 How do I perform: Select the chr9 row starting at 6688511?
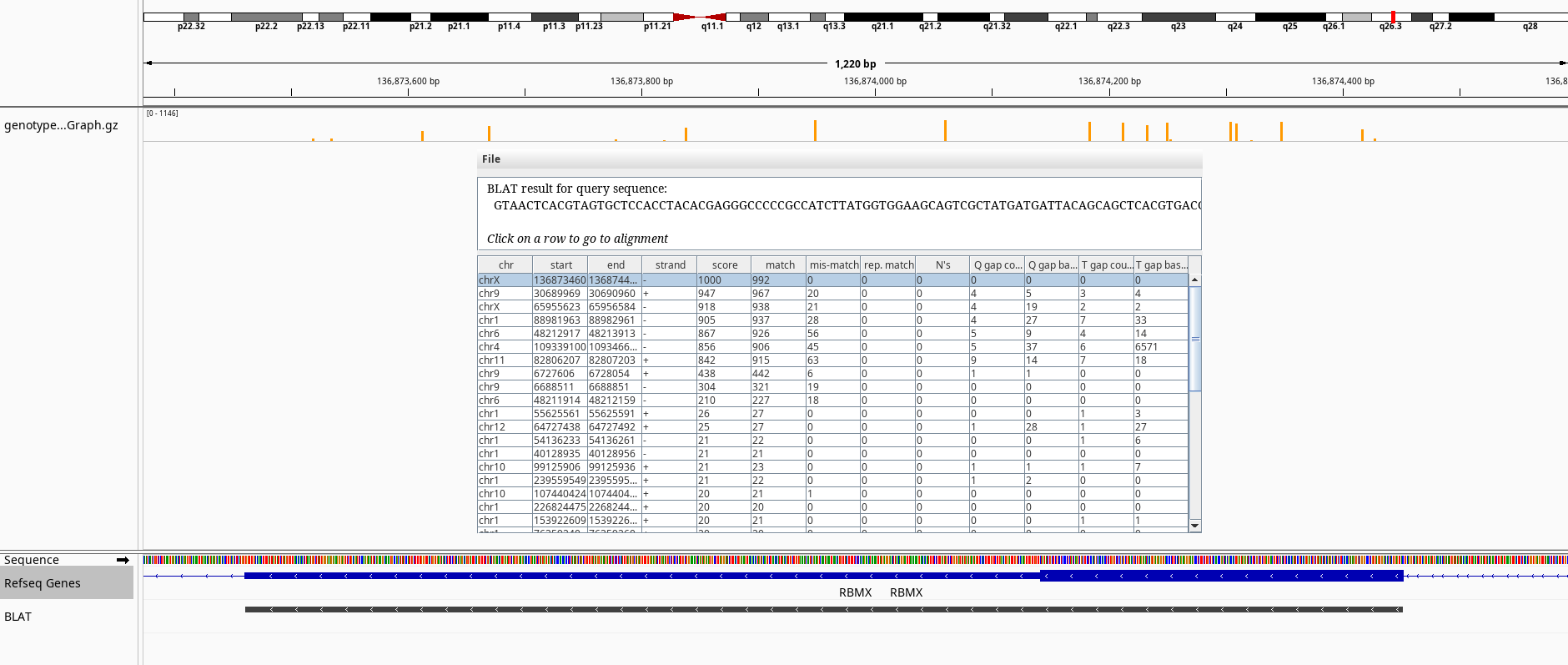832,387
